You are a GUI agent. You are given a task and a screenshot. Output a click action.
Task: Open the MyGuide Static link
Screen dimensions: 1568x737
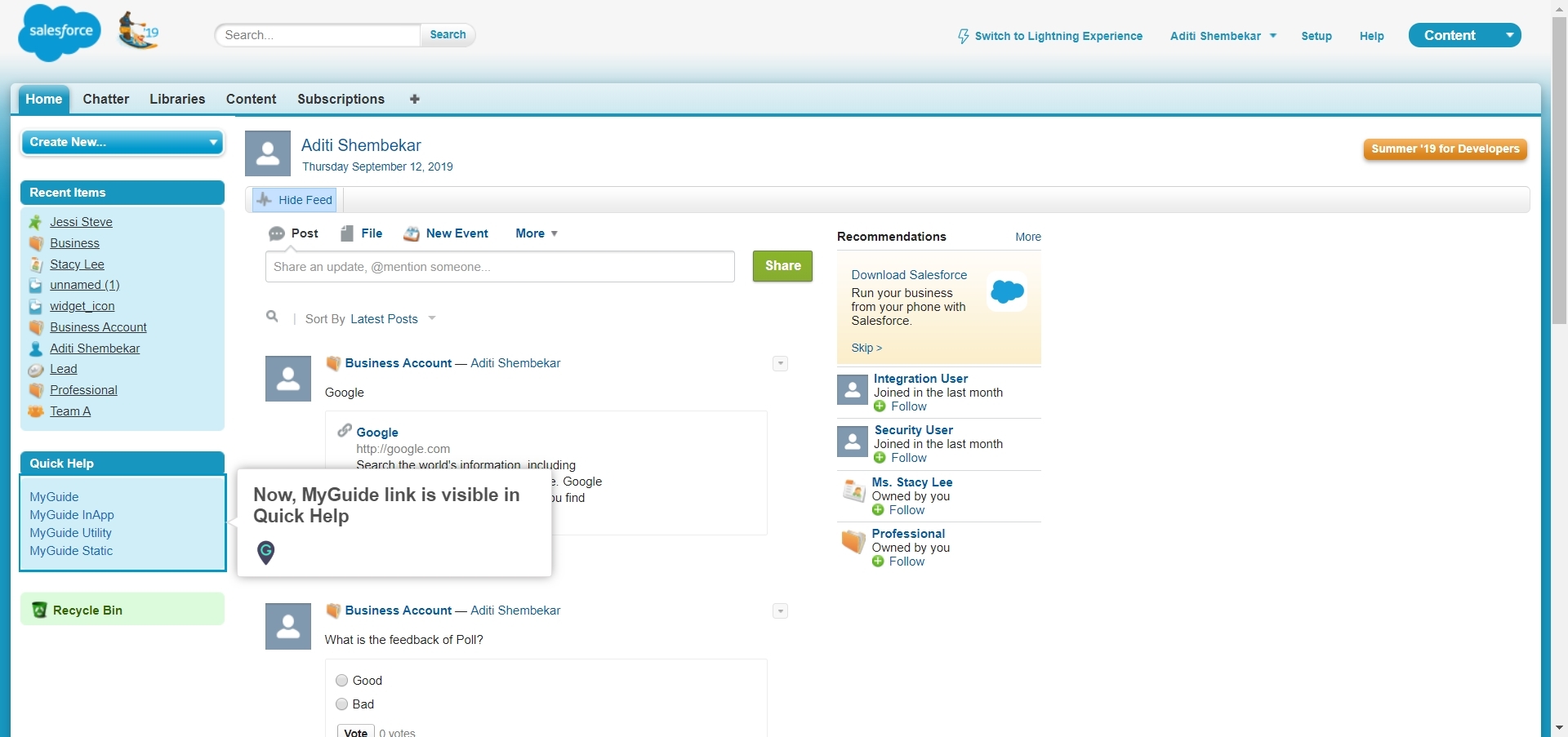[71, 551]
